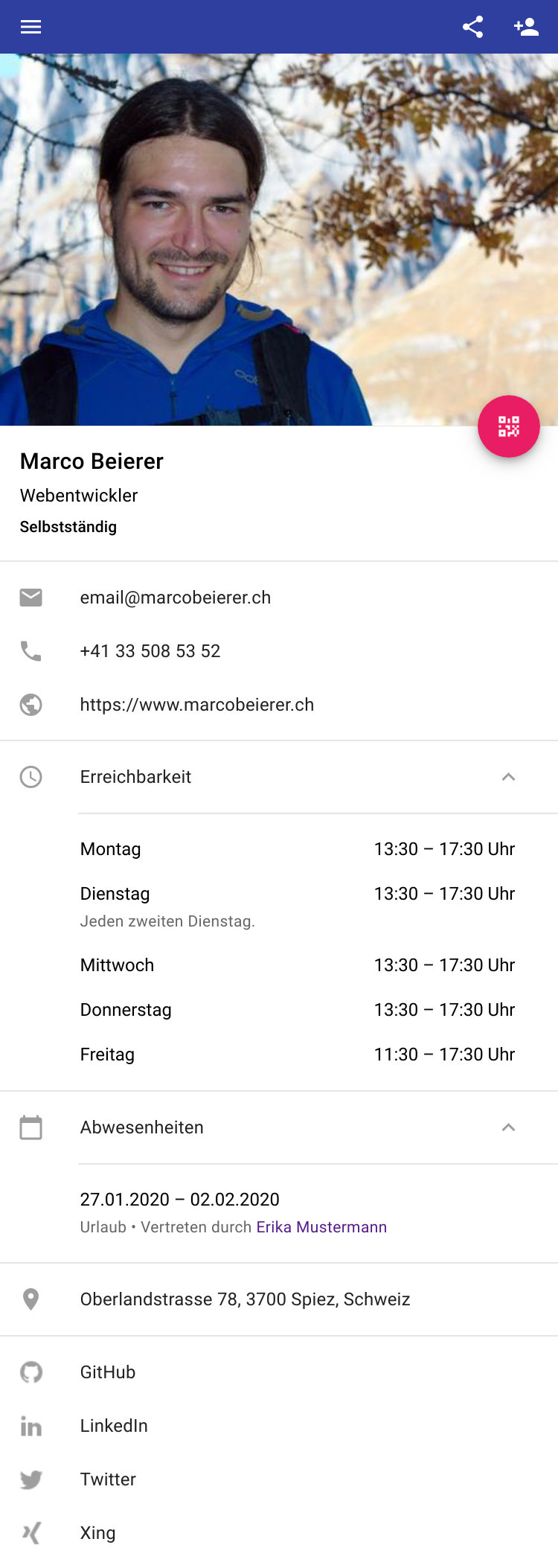Viewport: 558px width, 1568px height.
Task: Open the hamburger navigation menu
Action: point(31,27)
